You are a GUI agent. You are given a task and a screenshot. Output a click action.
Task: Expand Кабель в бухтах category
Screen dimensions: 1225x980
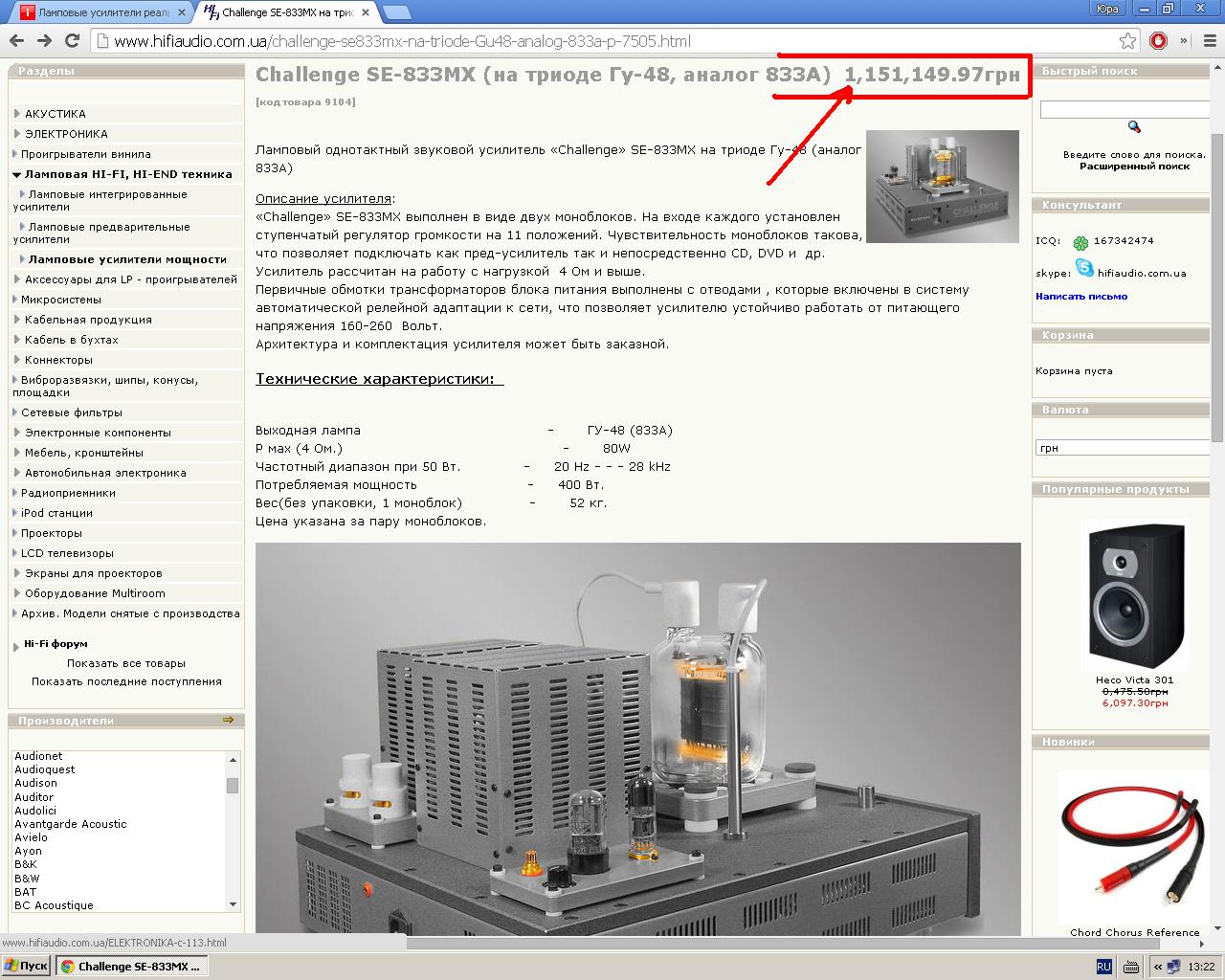tap(72, 340)
